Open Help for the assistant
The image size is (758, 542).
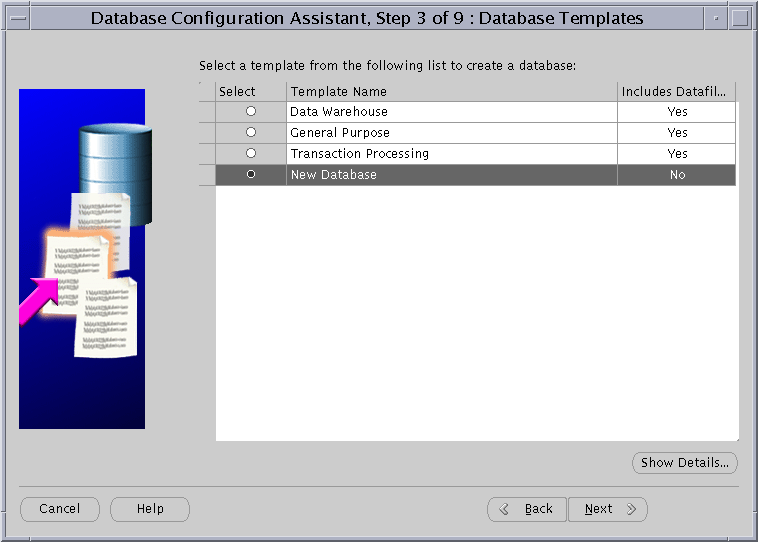click(150, 509)
